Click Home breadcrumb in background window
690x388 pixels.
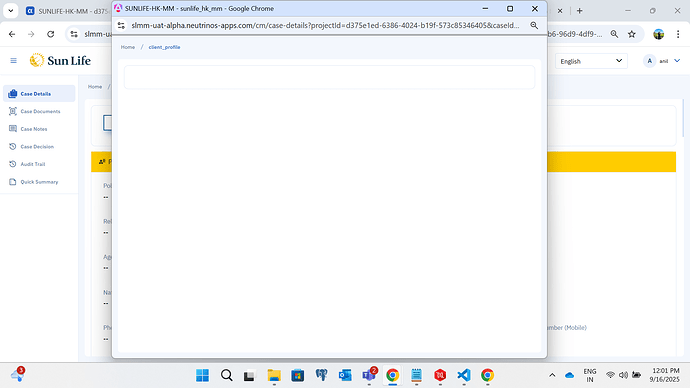click(95, 87)
